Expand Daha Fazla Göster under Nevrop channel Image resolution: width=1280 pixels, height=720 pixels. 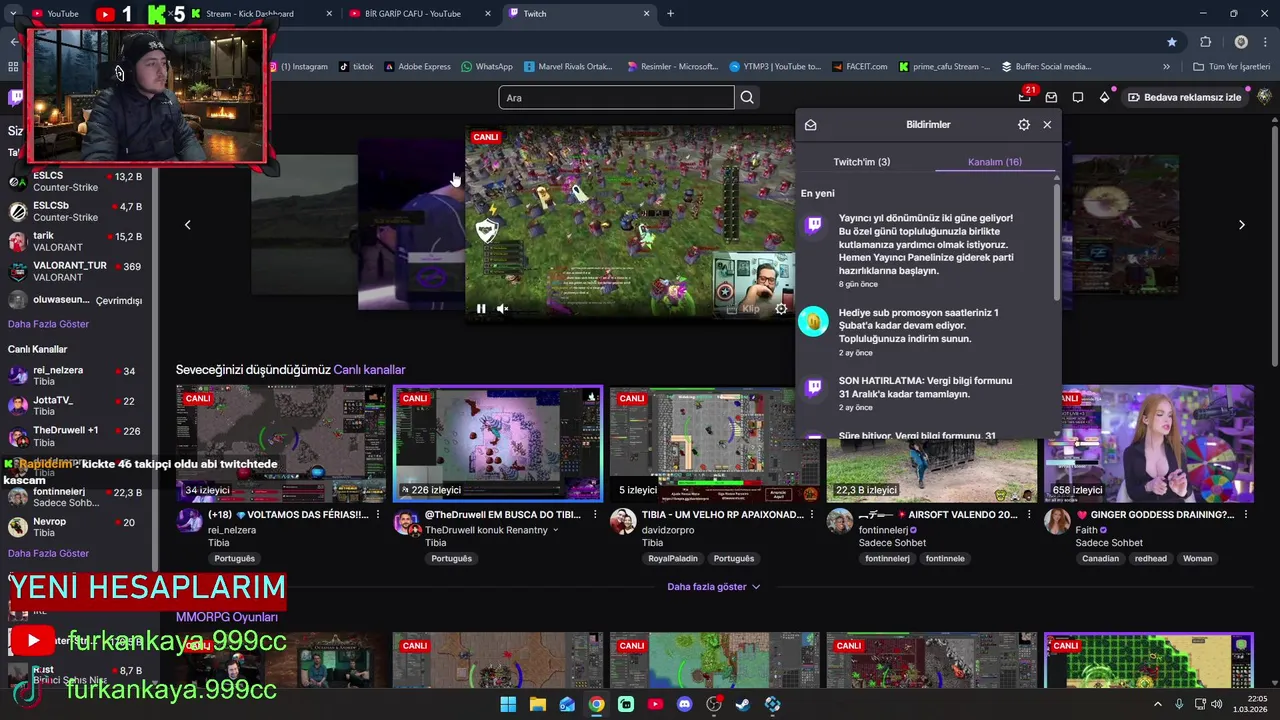pyautogui.click(x=48, y=553)
